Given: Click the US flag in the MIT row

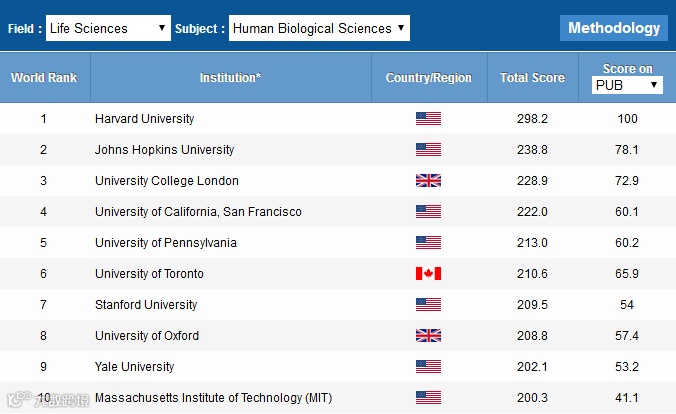Looking at the screenshot, I should tap(428, 398).
